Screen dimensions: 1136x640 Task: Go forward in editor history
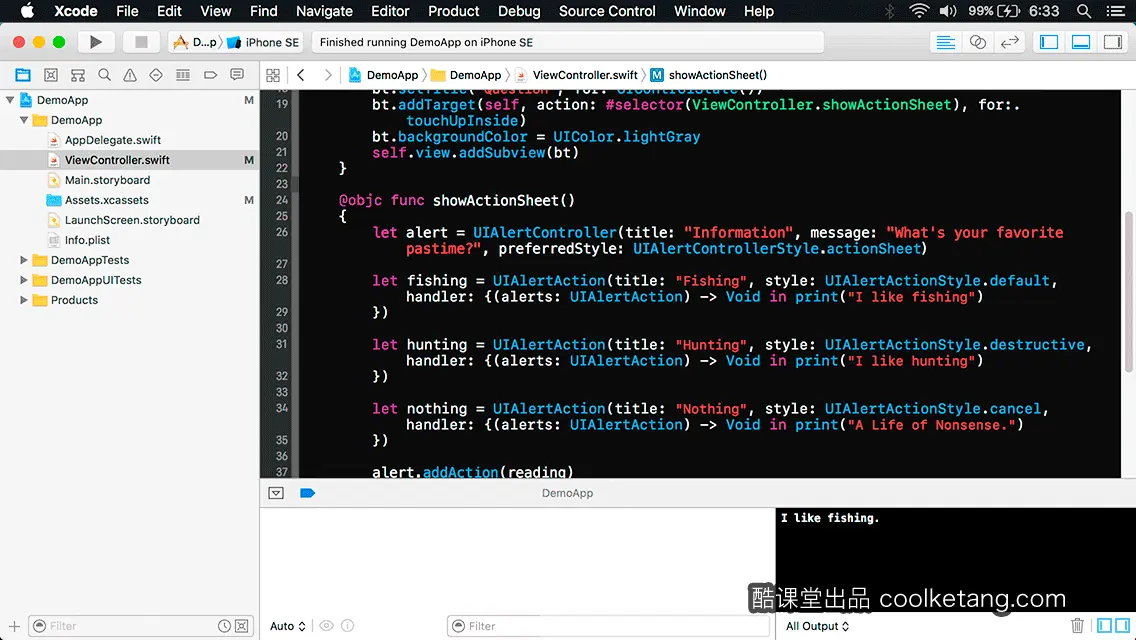coord(327,75)
